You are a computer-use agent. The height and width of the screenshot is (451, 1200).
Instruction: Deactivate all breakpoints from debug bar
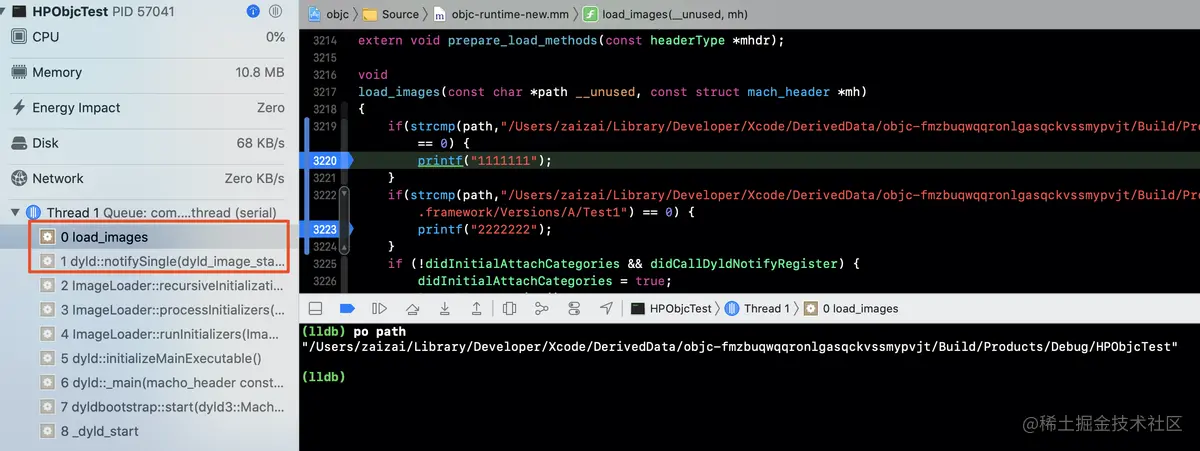(x=347, y=308)
